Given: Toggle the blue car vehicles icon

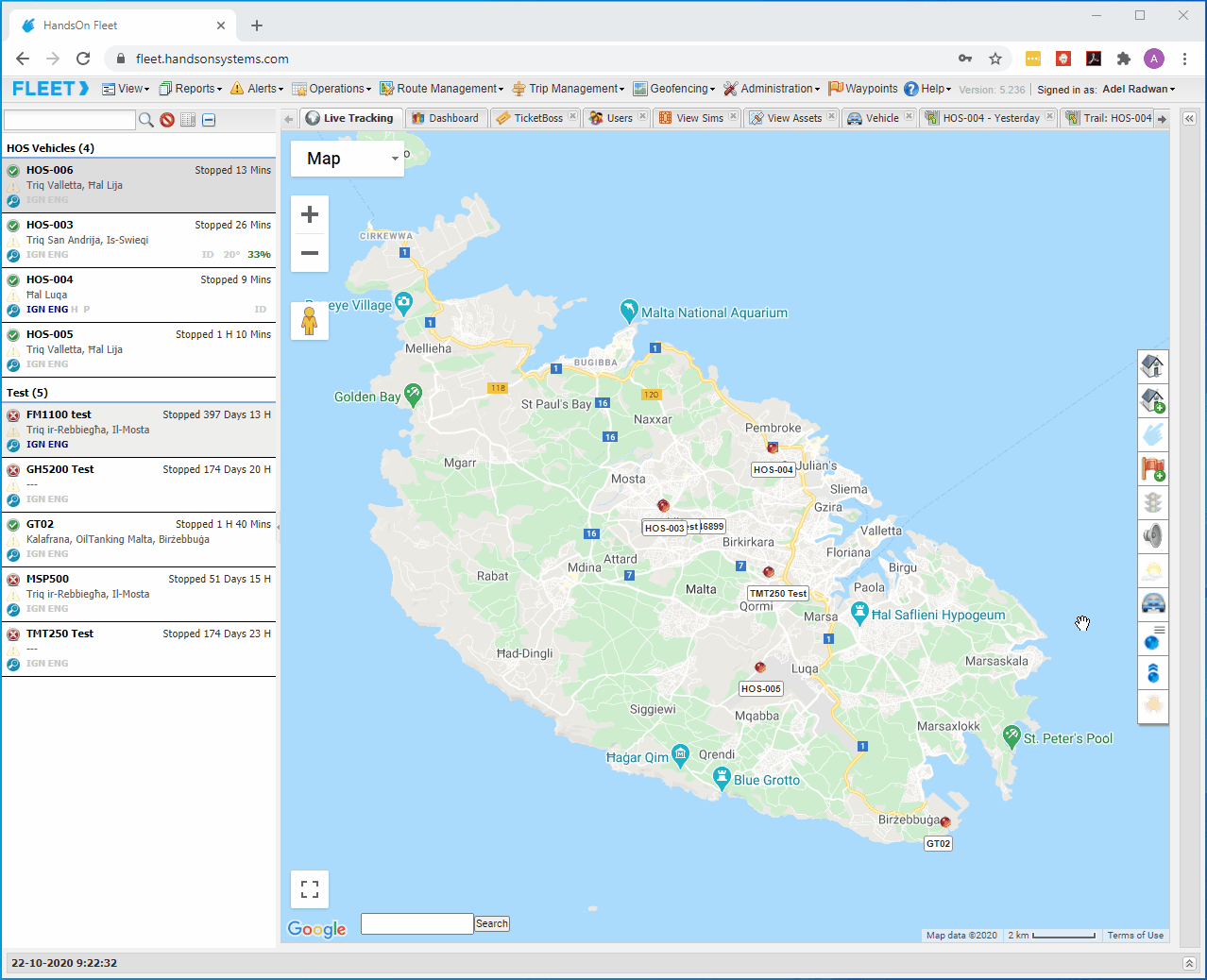Looking at the screenshot, I should coord(1153,604).
